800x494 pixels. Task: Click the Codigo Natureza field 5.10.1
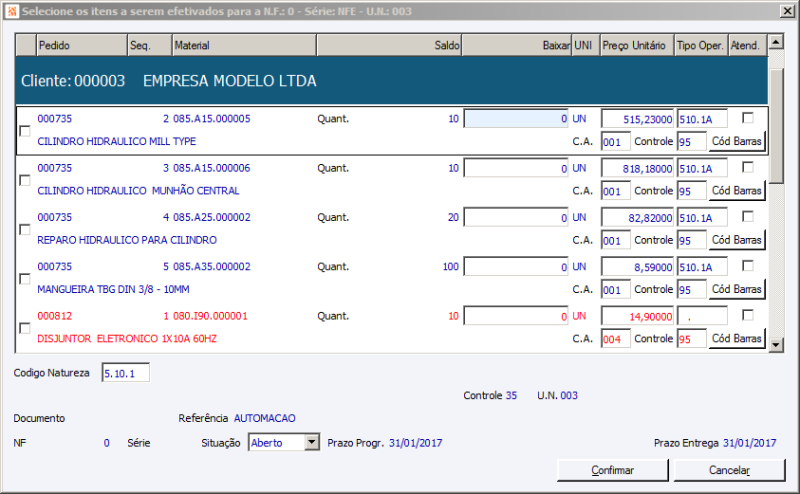126,373
